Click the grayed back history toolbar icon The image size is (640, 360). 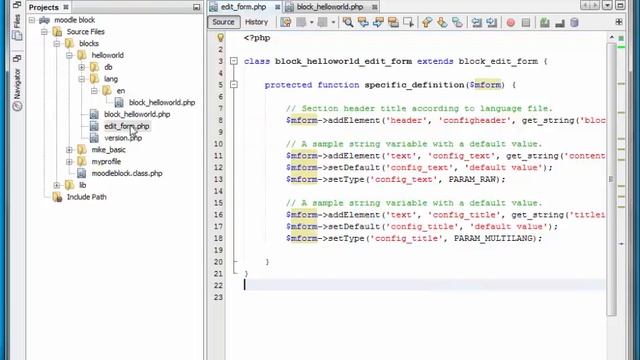click(x=301, y=22)
